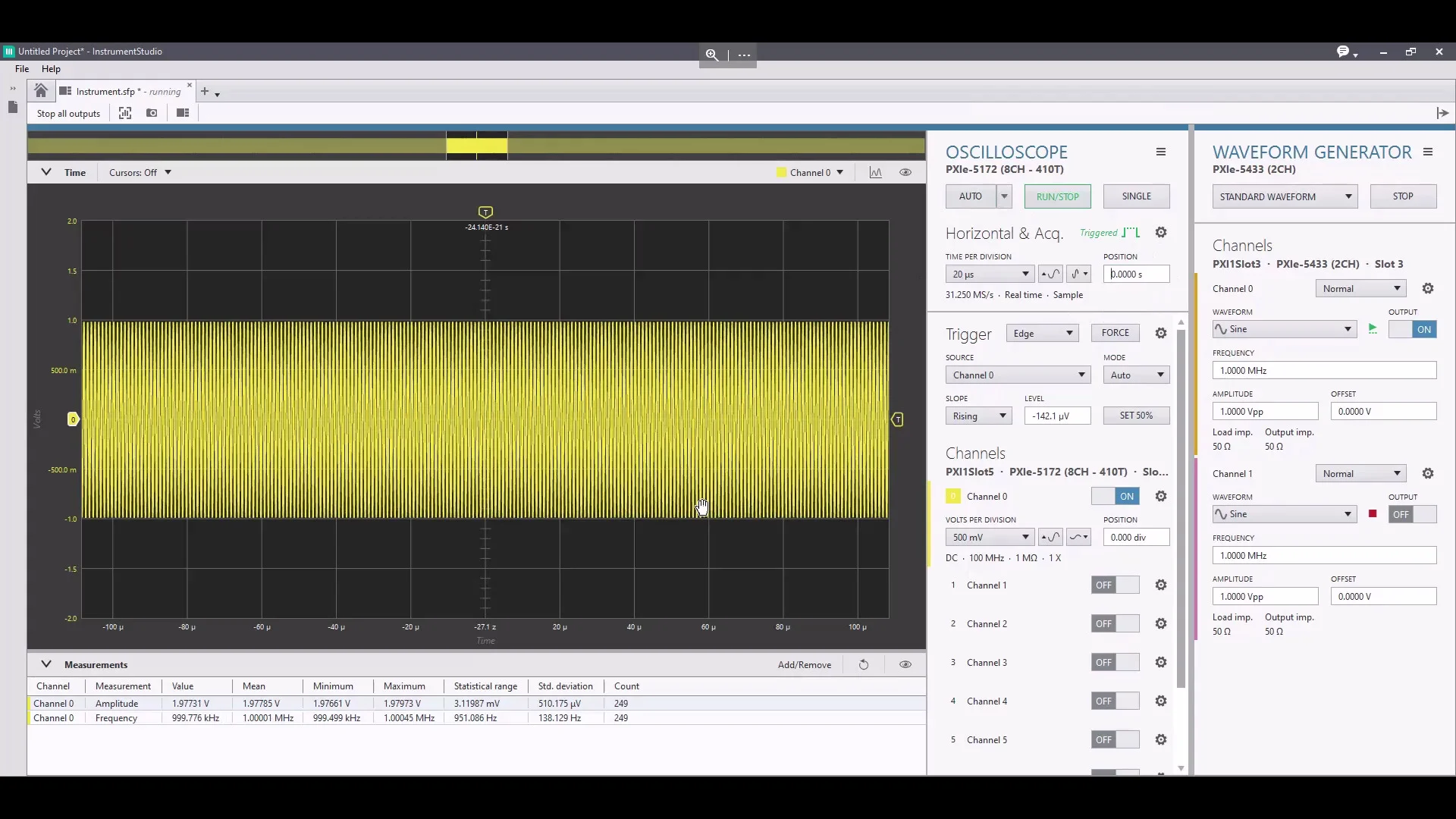Toggle measurements panel visibility eye icon
1456x819 pixels.
click(905, 665)
